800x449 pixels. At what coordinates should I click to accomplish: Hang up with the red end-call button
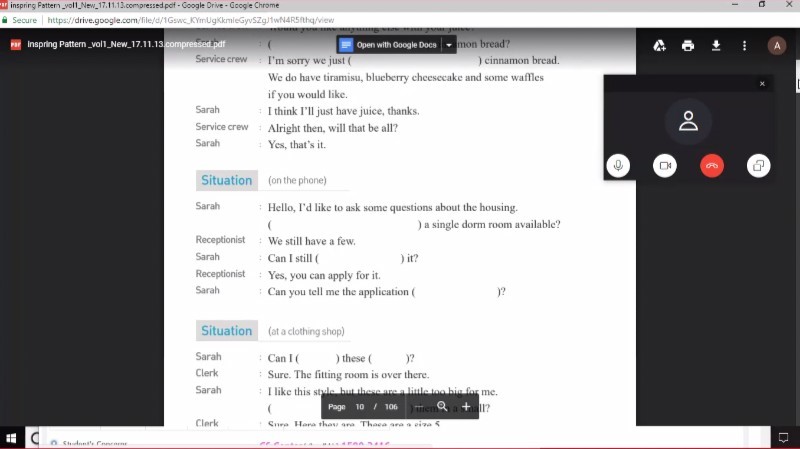pos(712,165)
